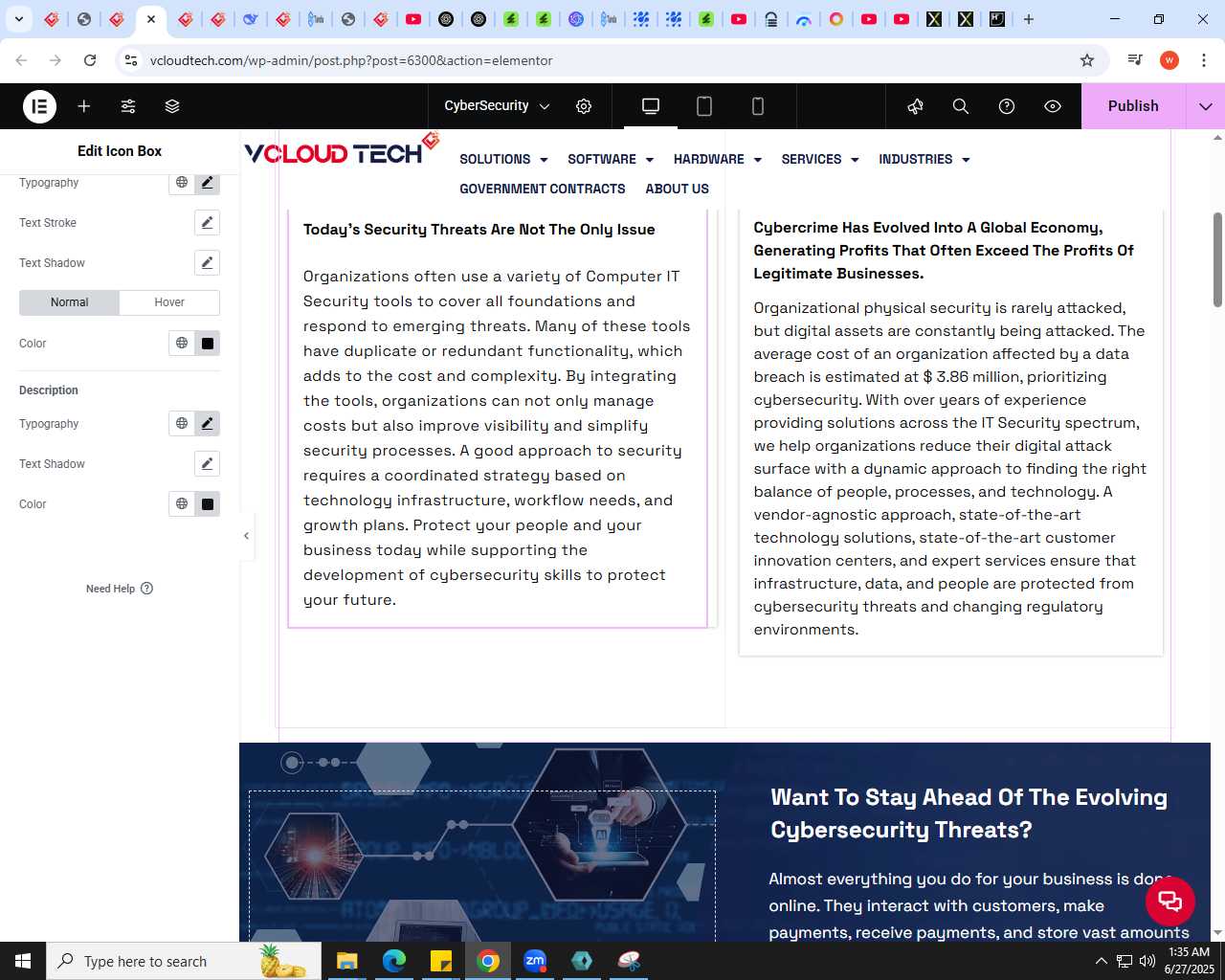Pick the Description Color black swatch
1225x980 pixels.
208,504
